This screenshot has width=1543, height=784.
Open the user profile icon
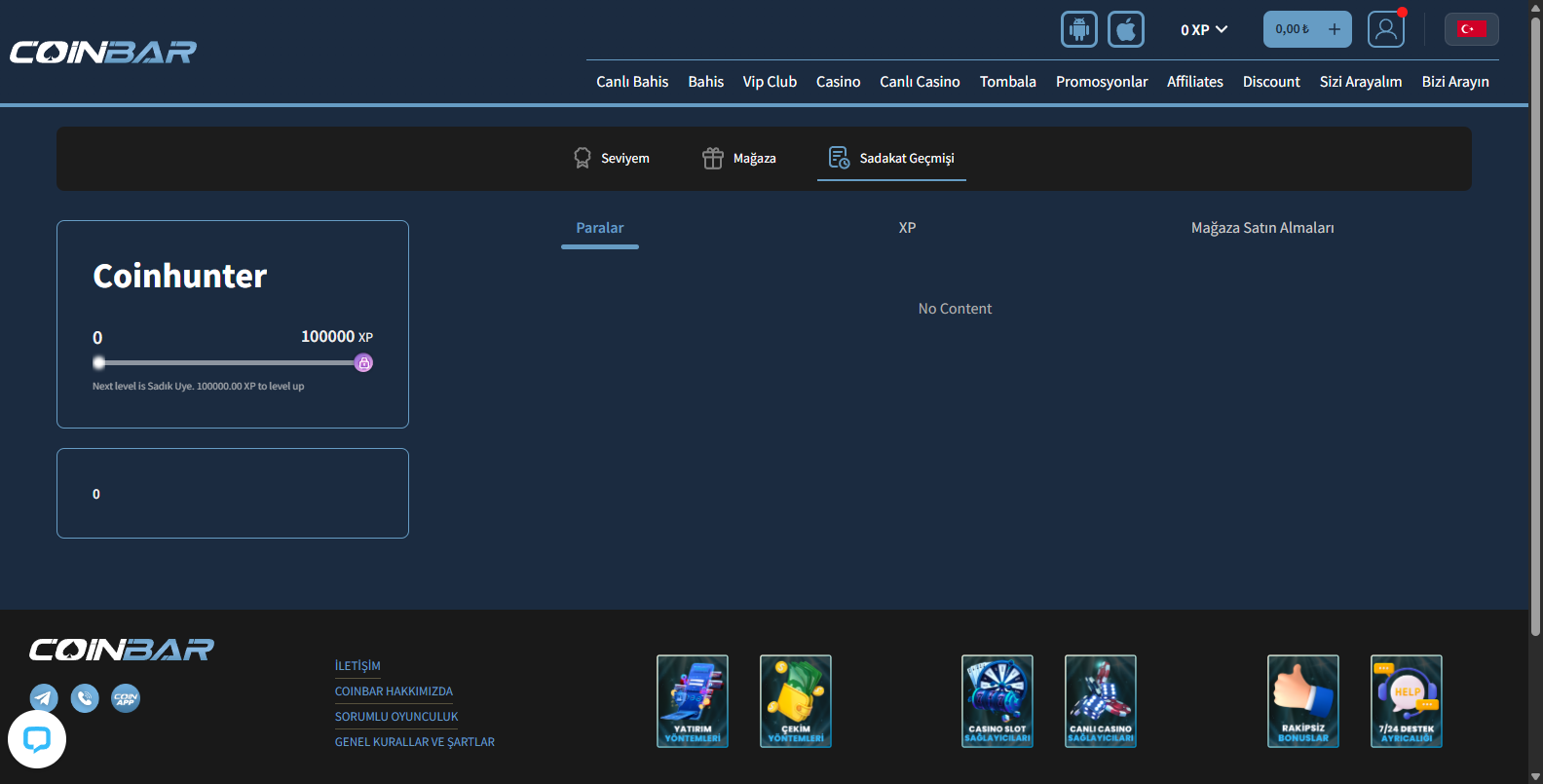click(x=1386, y=29)
